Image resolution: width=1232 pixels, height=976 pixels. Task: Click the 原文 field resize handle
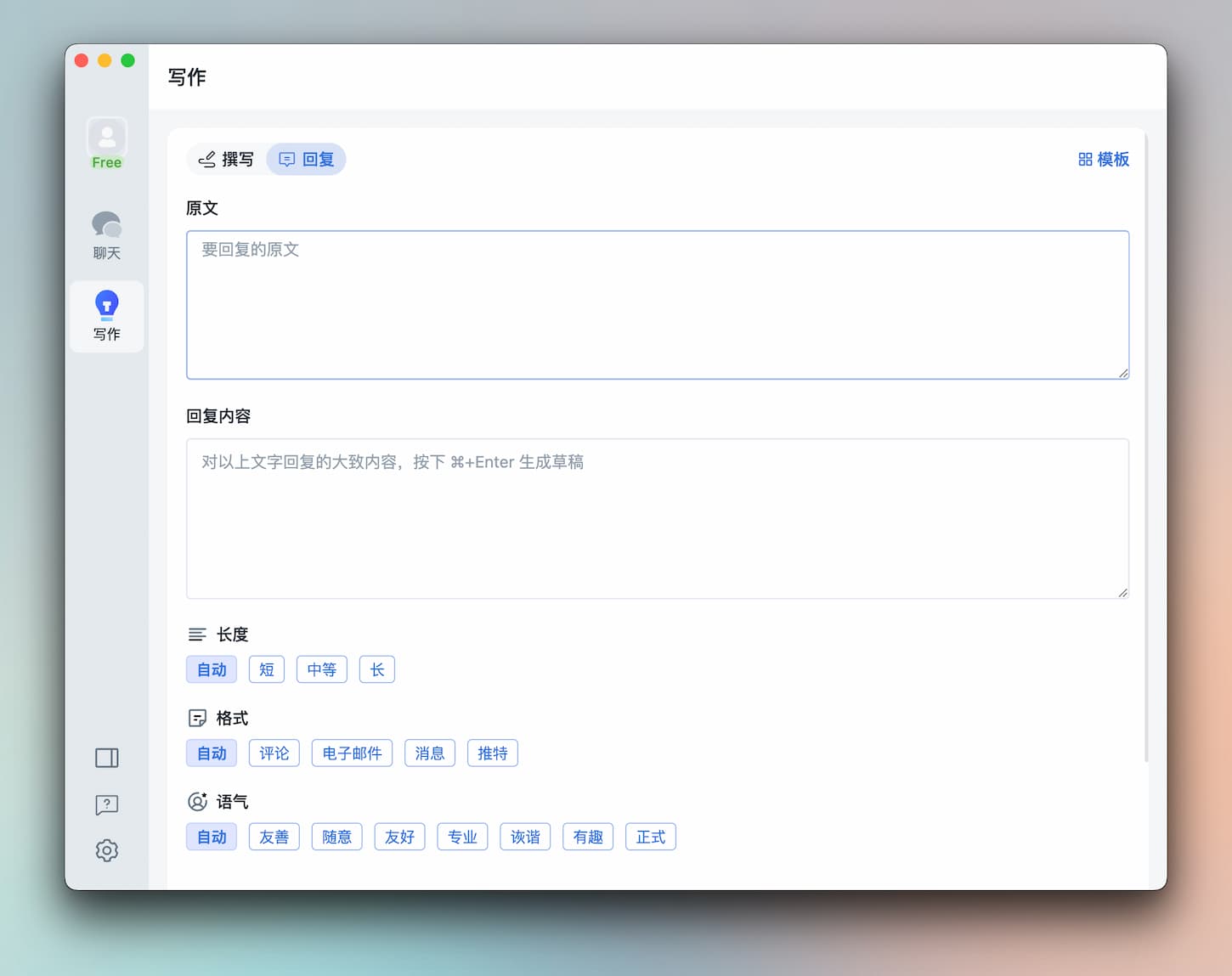click(x=1123, y=373)
